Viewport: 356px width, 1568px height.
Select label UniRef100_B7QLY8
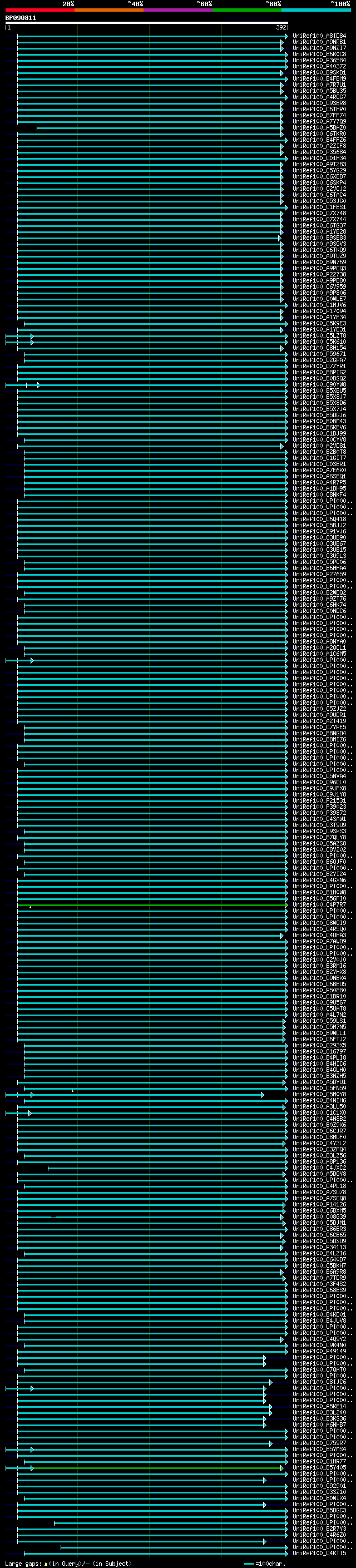pyautogui.click(x=319, y=838)
